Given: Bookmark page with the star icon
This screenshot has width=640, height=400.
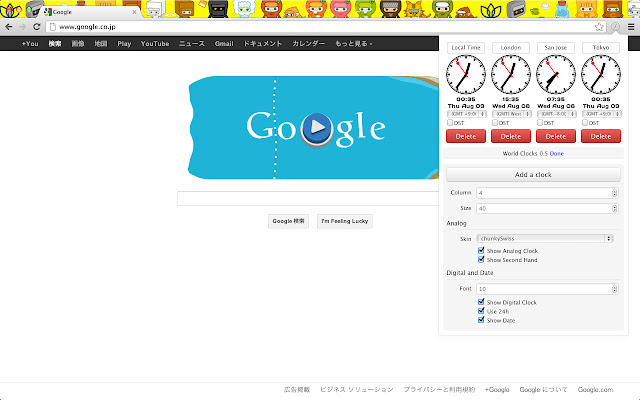Looking at the screenshot, I should 599,27.
